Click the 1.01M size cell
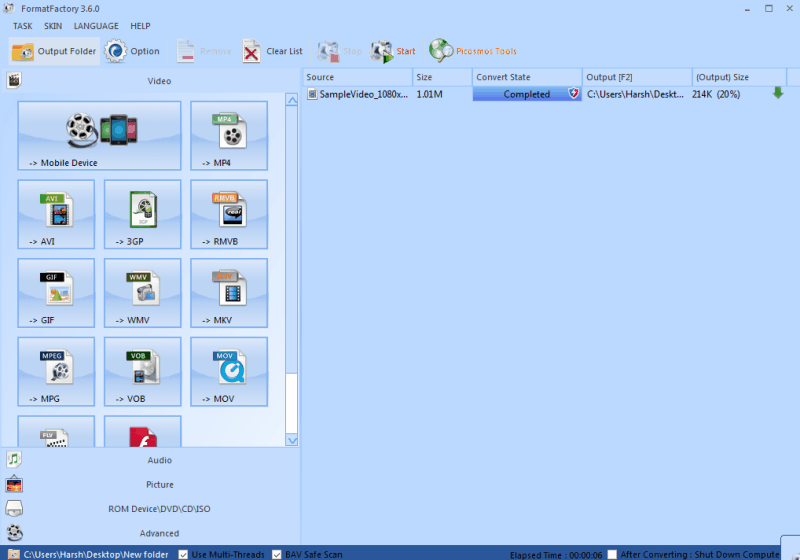800x560 pixels. (430, 94)
